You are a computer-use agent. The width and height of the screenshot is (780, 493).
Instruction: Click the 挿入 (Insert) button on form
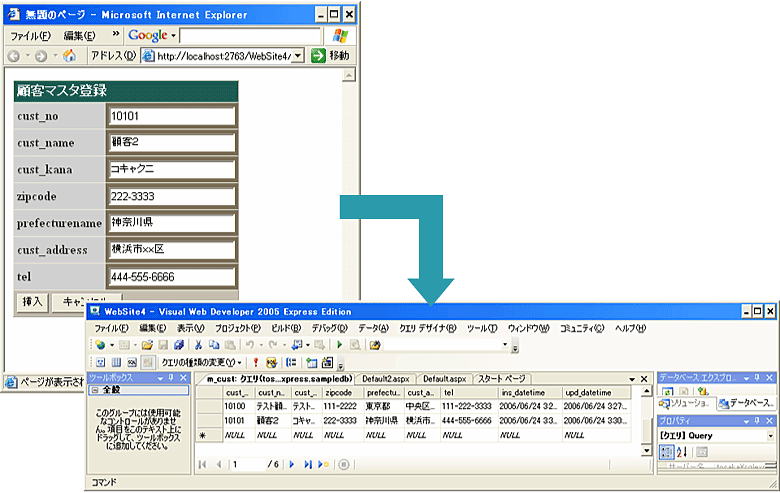(33, 300)
